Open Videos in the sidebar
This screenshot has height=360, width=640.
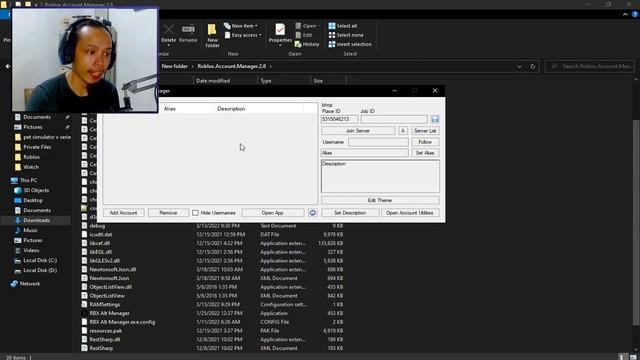[x=27, y=250]
